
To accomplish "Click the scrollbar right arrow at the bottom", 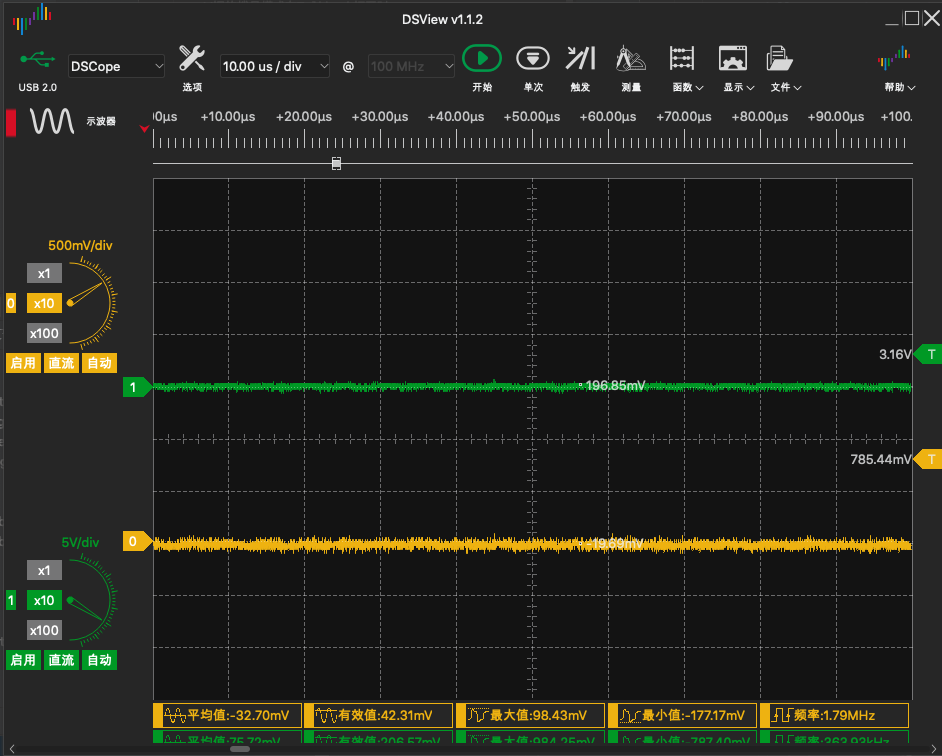I will (935, 749).
